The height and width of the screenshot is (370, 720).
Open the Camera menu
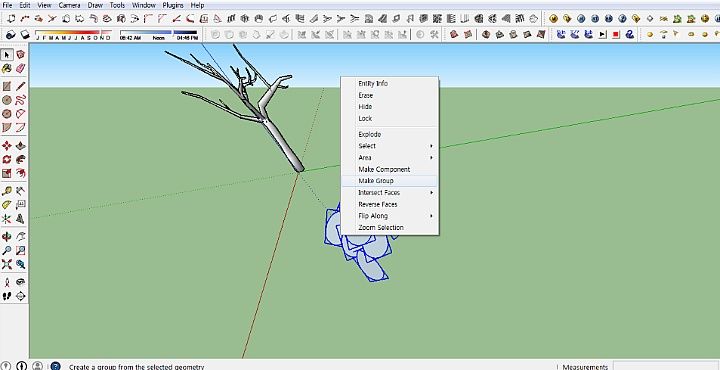point(69,5)
